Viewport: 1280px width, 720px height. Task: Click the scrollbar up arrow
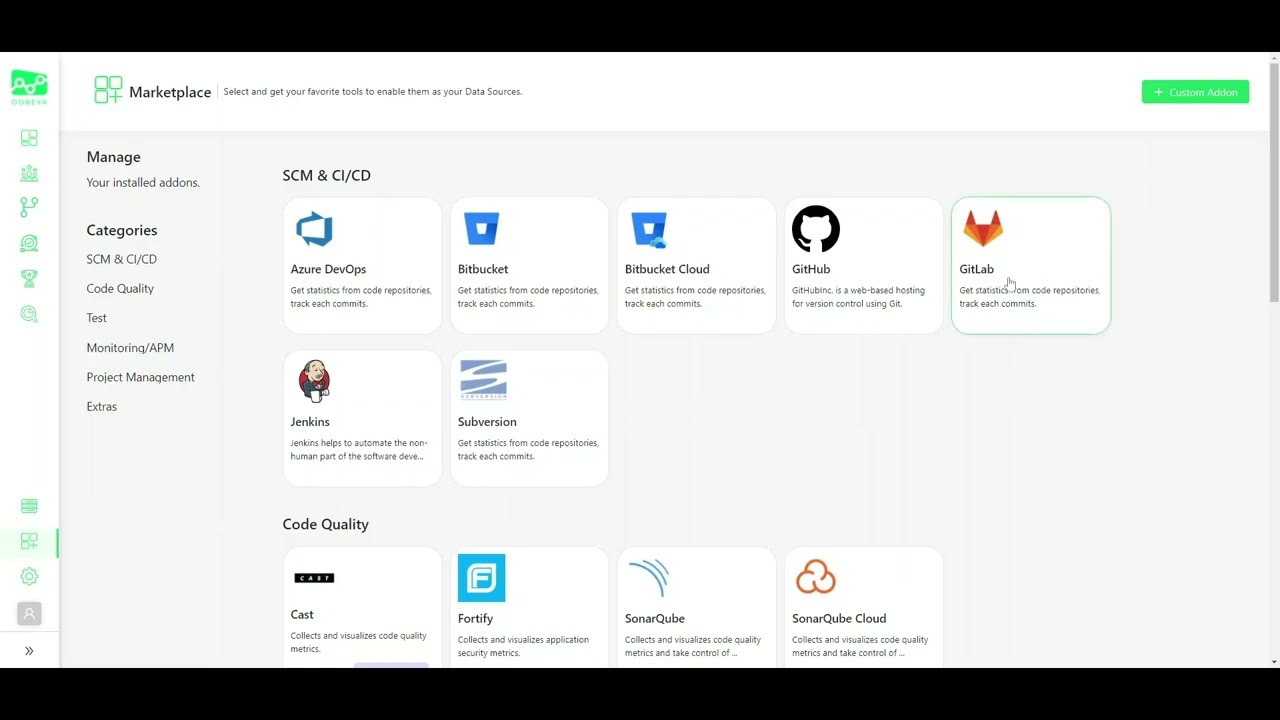[1273, 57]
